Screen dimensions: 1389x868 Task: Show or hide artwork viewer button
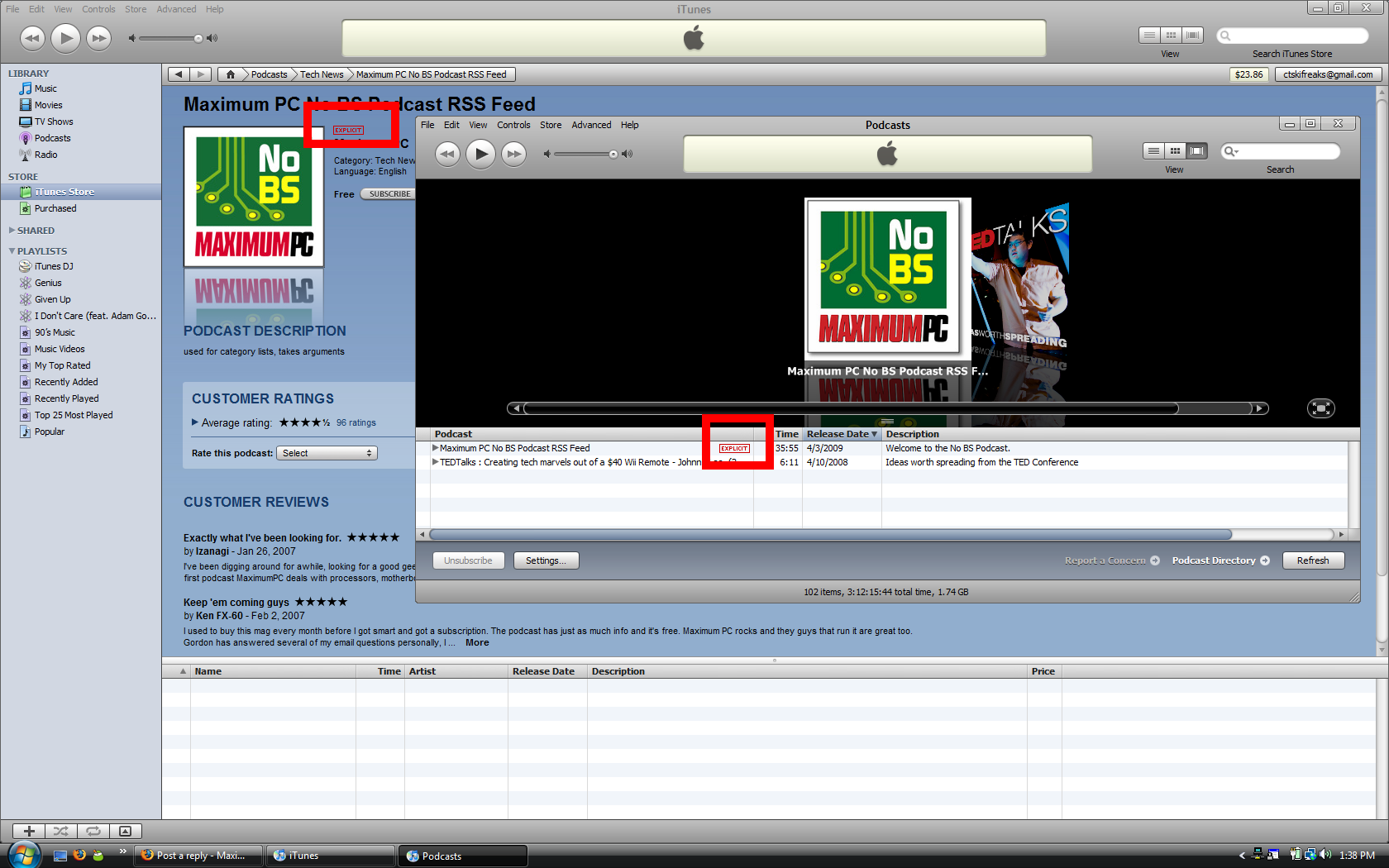click(x=126, y=831)
